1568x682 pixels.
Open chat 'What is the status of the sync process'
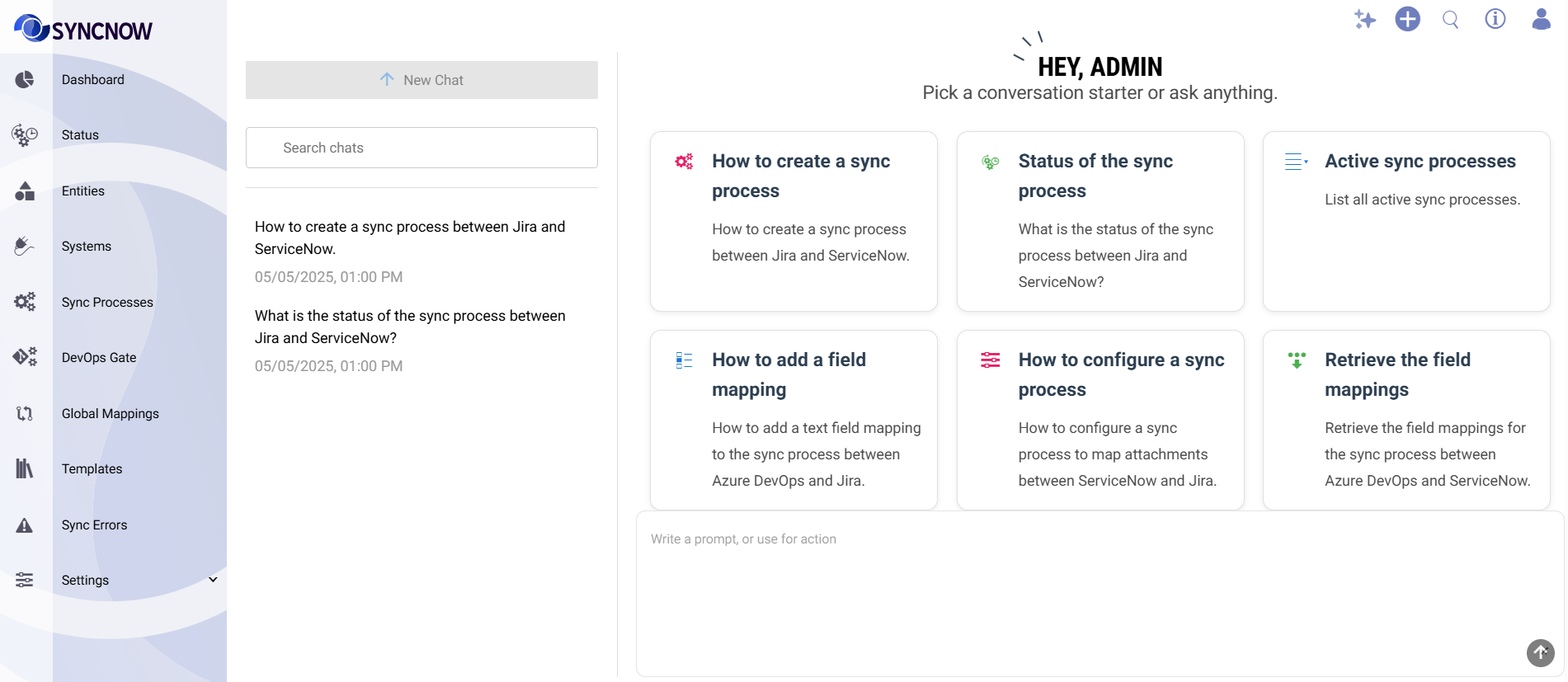tap(410, 327)
